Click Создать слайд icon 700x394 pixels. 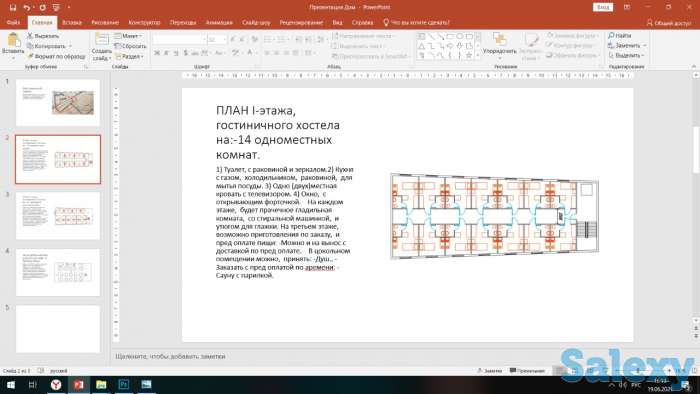click(102, 40)
